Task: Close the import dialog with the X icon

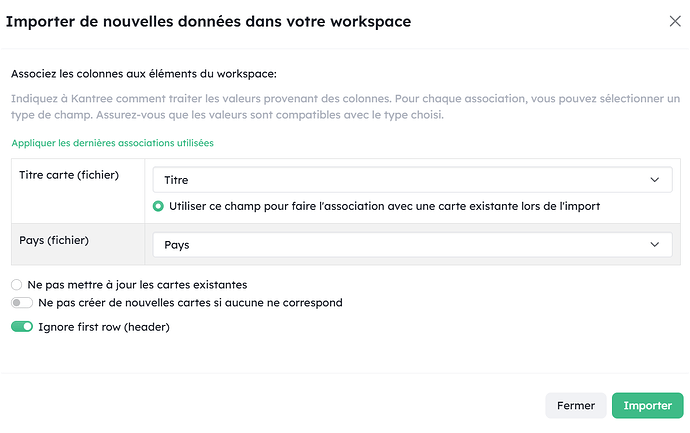Action: tap(673, 21)
